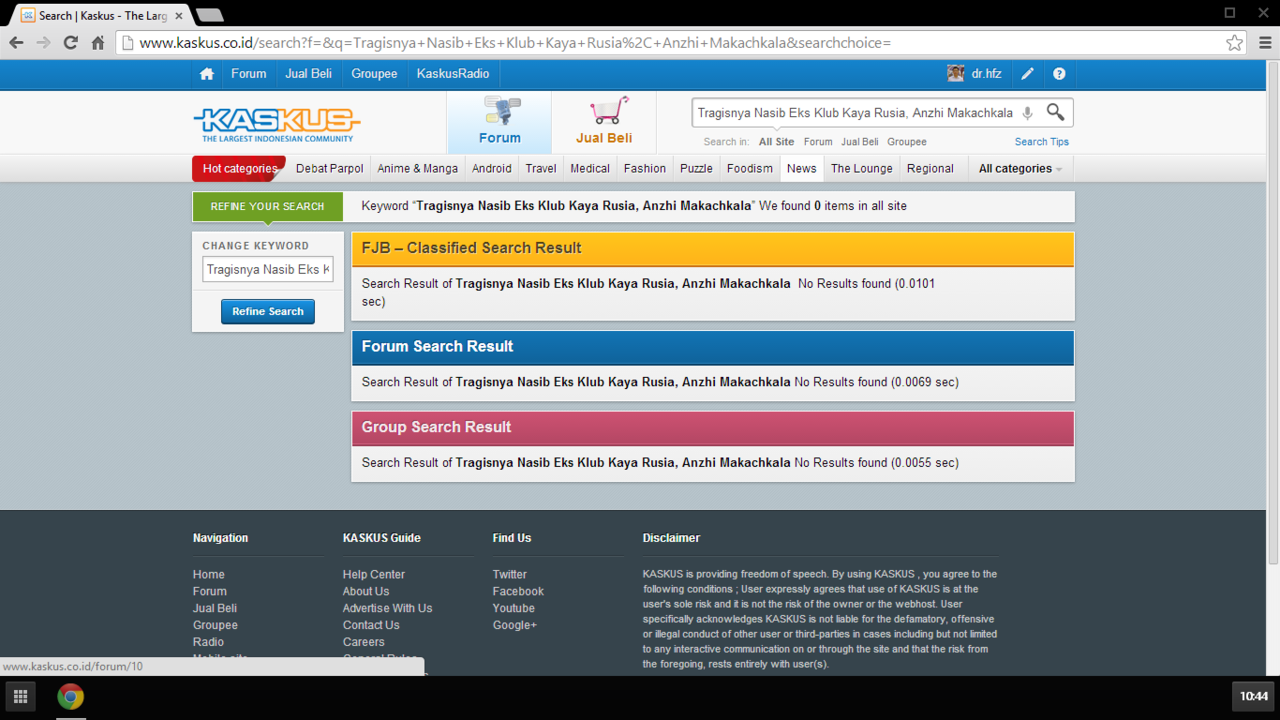Switch to the Forum section tab
This screenshot has height=720, width=1280.
click(499, 123)
